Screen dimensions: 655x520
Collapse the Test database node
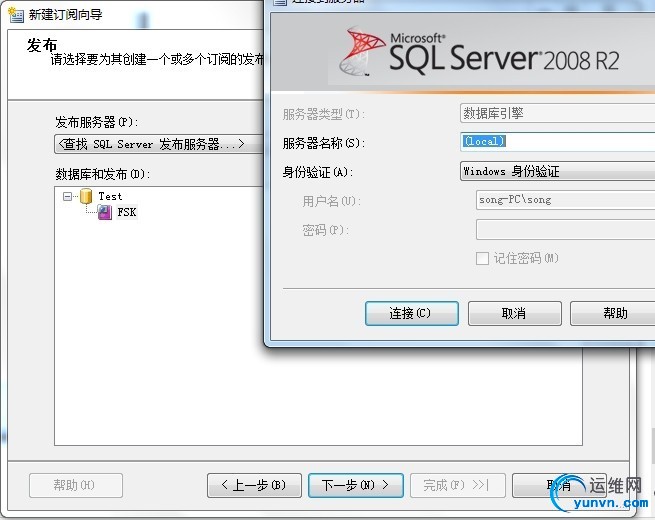coord(67,196)
